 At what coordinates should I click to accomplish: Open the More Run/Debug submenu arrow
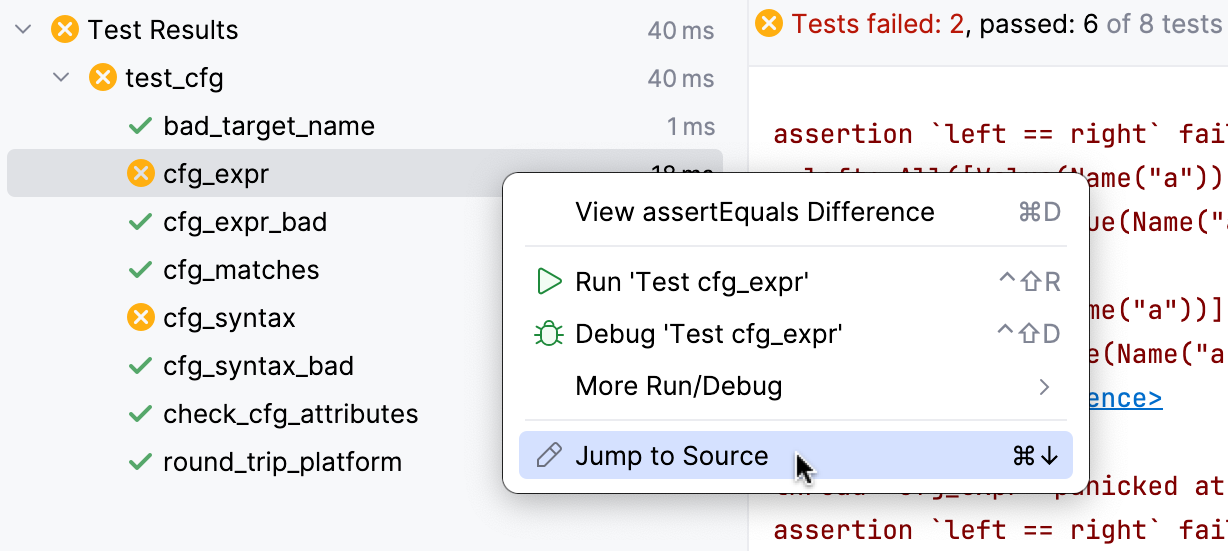[1044, 386]
